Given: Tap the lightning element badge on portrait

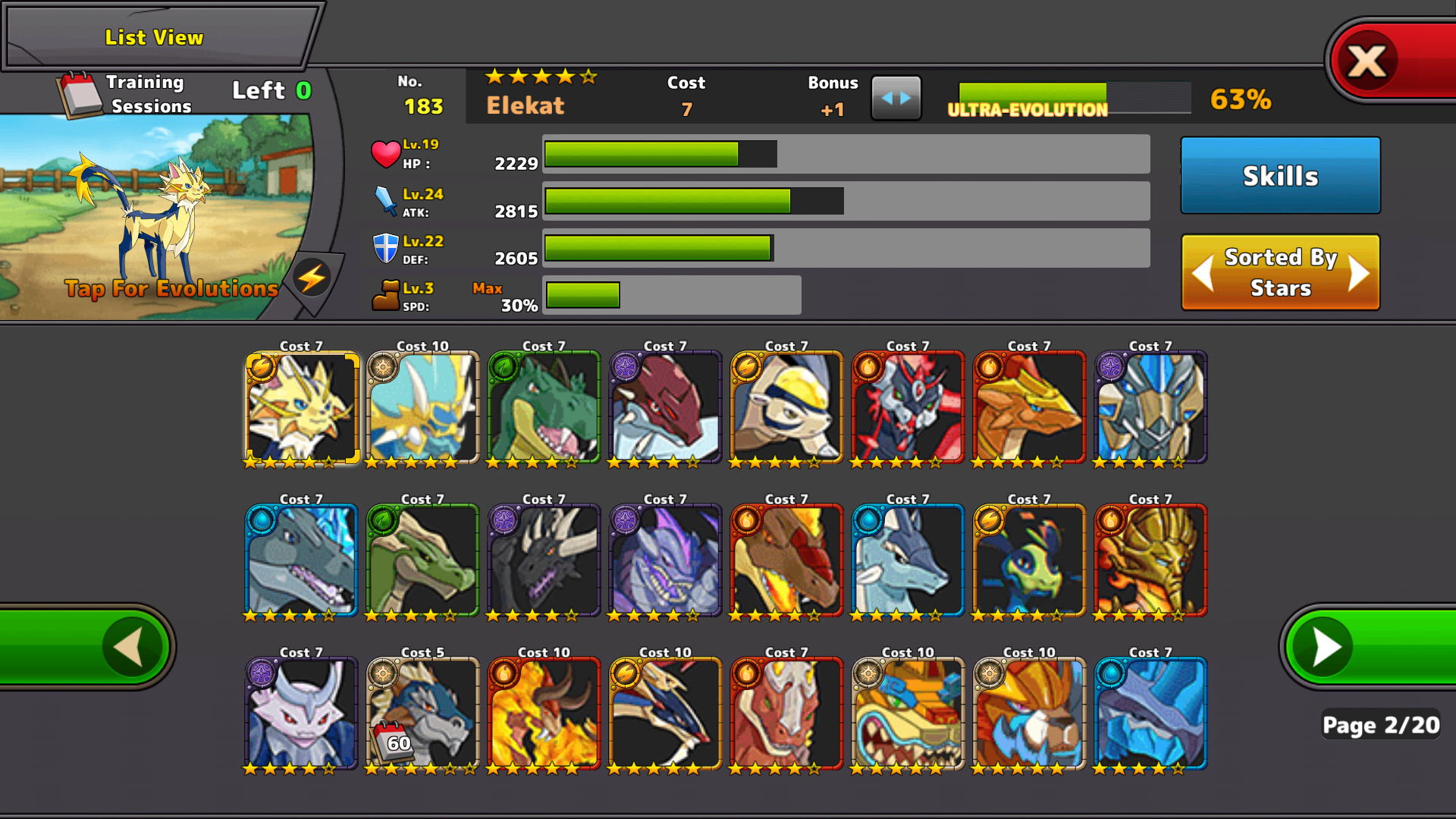Looking at the screenshot, I should 312,278.
